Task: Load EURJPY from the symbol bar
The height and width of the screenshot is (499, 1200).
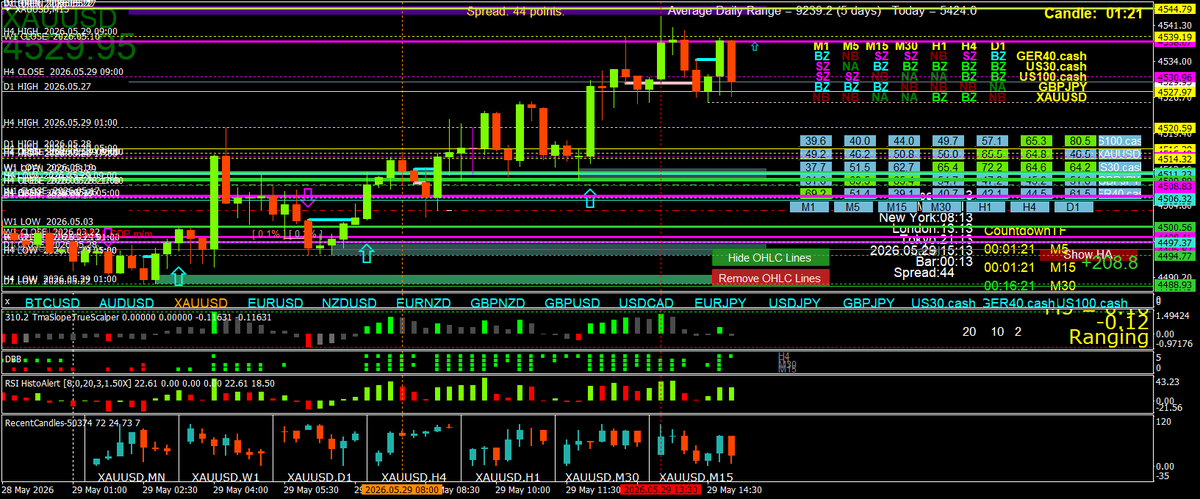Action: pyautogui.click(x=720, y=302)
